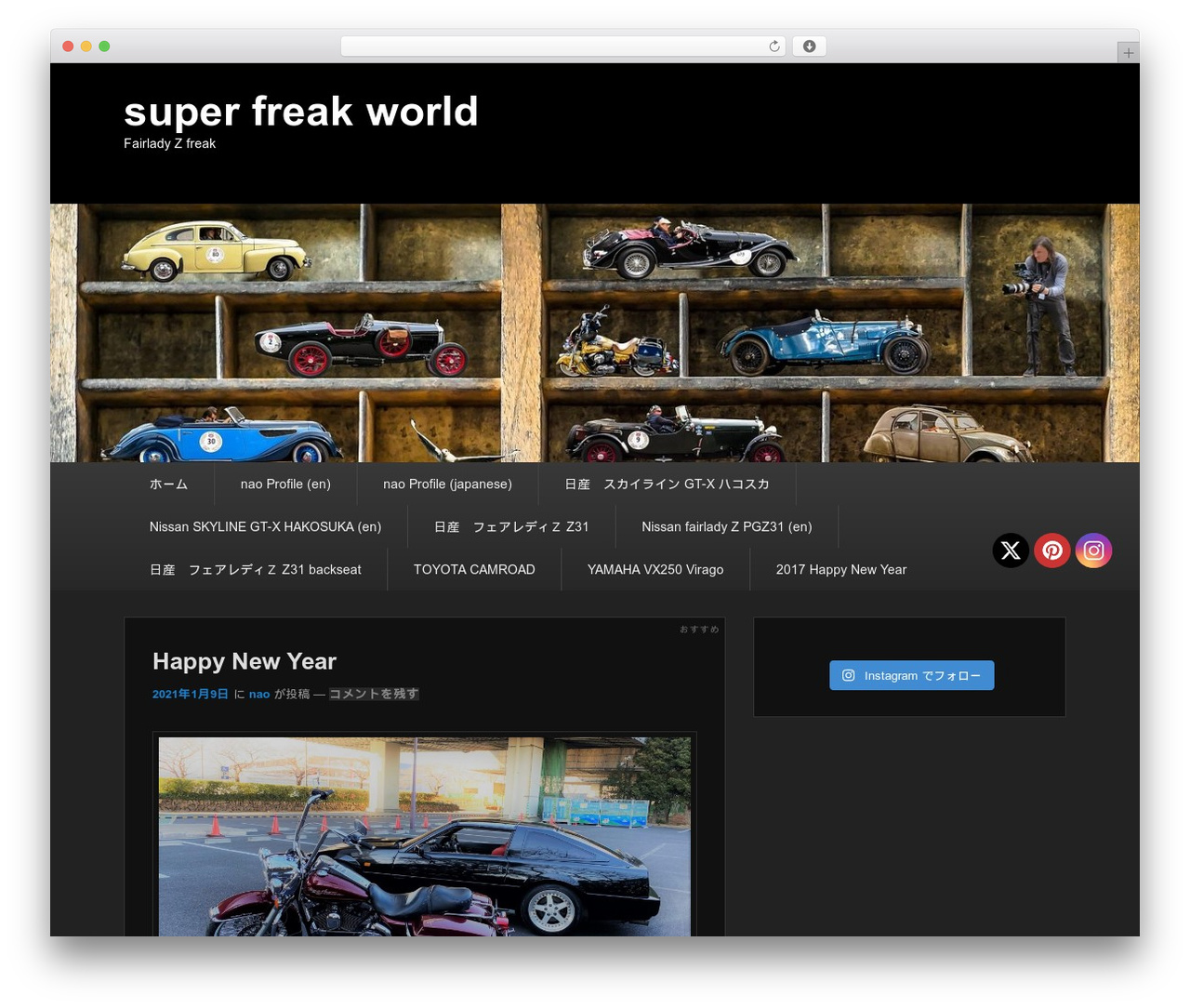The height and width of the screenshot is (1008, 1190).
Task: Open TOYOTA CAMROAD menu item
Action: [x=474, y=569]
